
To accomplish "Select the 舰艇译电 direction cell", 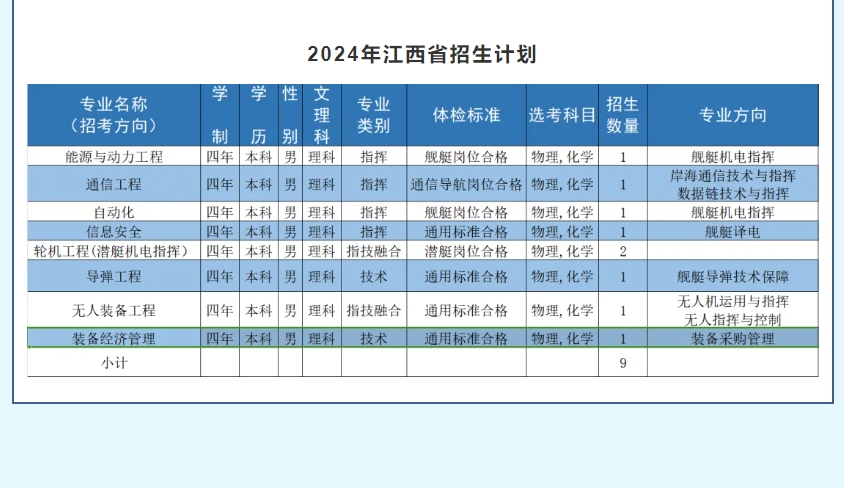I will [x=732, y=231].
